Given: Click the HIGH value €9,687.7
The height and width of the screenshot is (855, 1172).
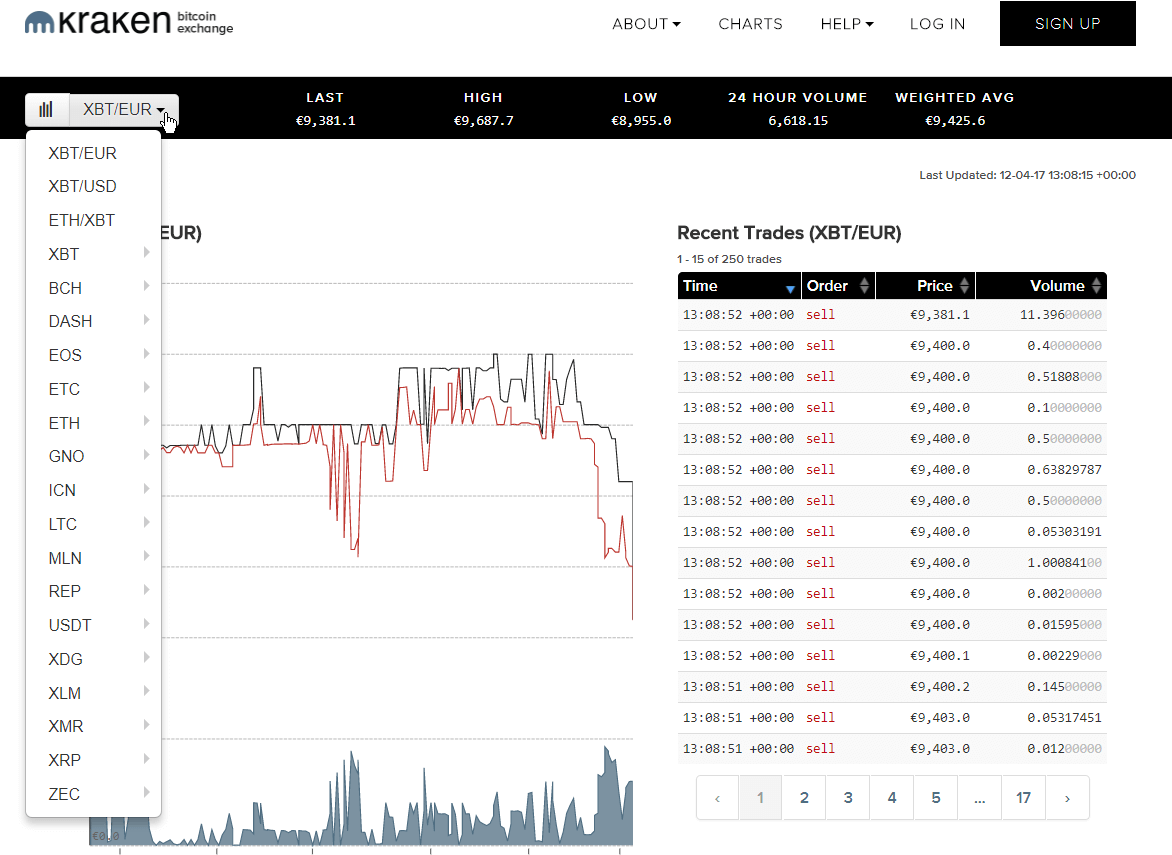Looking at the screenshot, I should pos(484,121).
